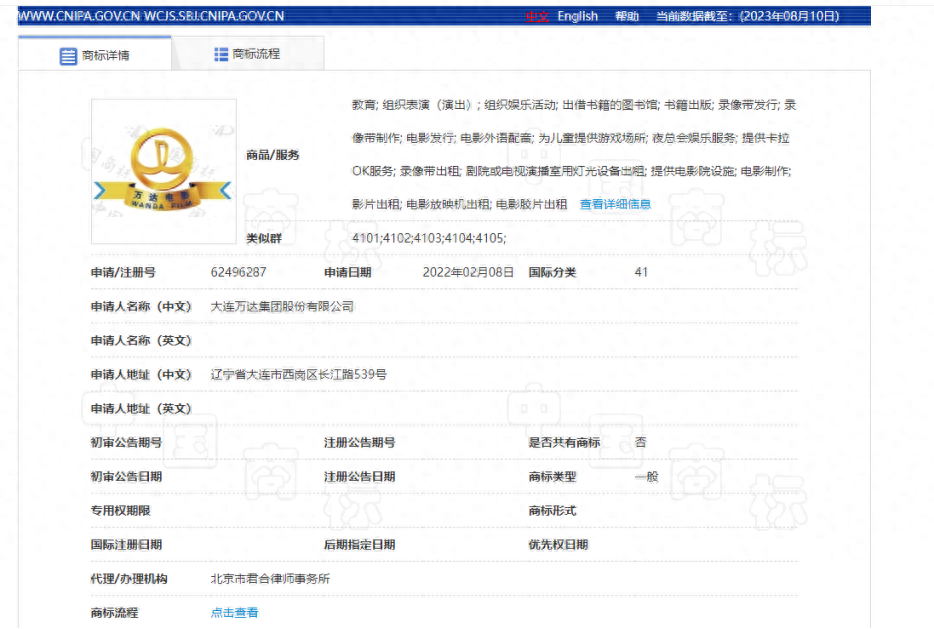Open the 点击查看 trademark flow link
Screen dimensions: 934x629
234,613
